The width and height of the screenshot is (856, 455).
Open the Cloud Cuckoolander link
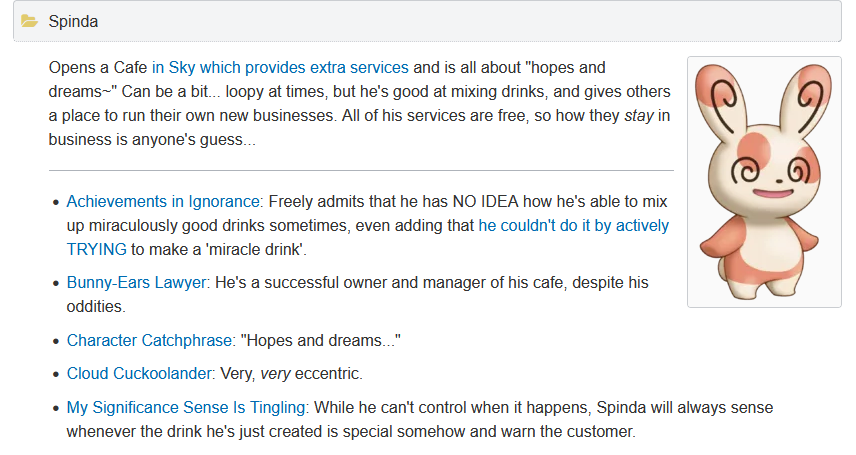click(x=139, y=374)
